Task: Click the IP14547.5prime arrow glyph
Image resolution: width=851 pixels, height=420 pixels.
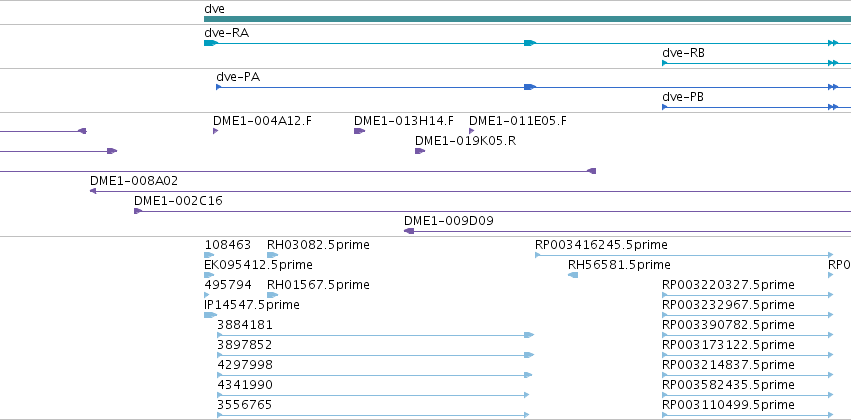Action: tap(211, 315)
